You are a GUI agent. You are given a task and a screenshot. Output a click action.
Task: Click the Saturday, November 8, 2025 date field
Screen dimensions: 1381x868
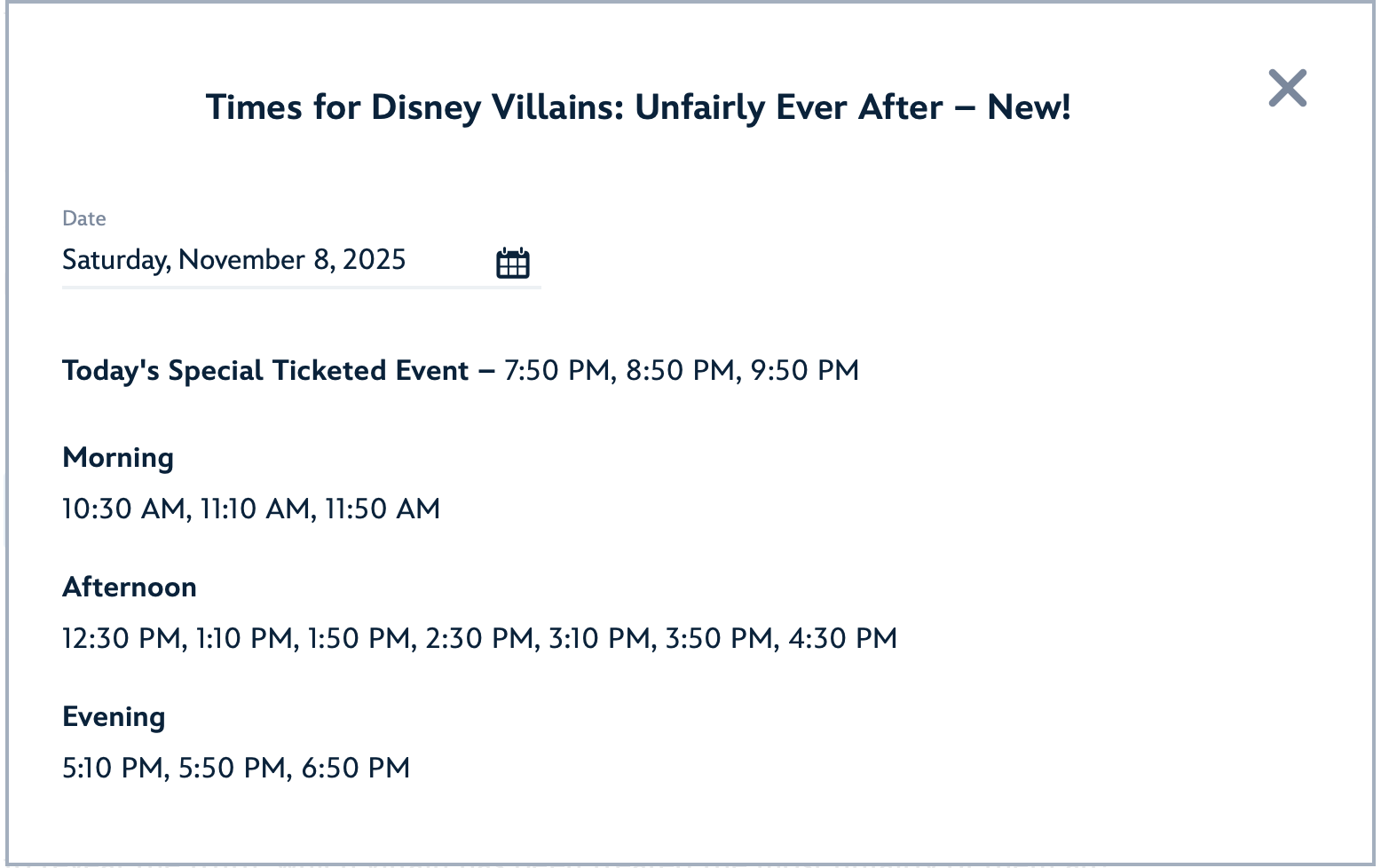click(x=234, y=260)
